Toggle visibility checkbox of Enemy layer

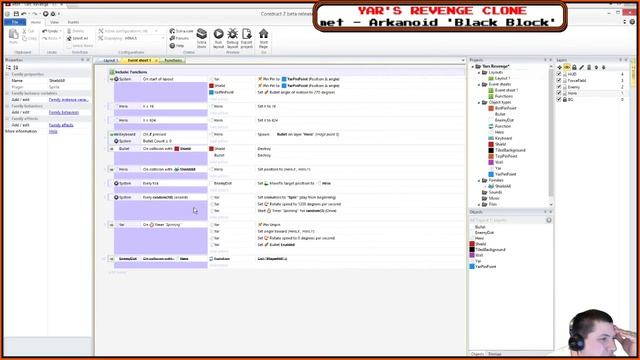point(559,87)
